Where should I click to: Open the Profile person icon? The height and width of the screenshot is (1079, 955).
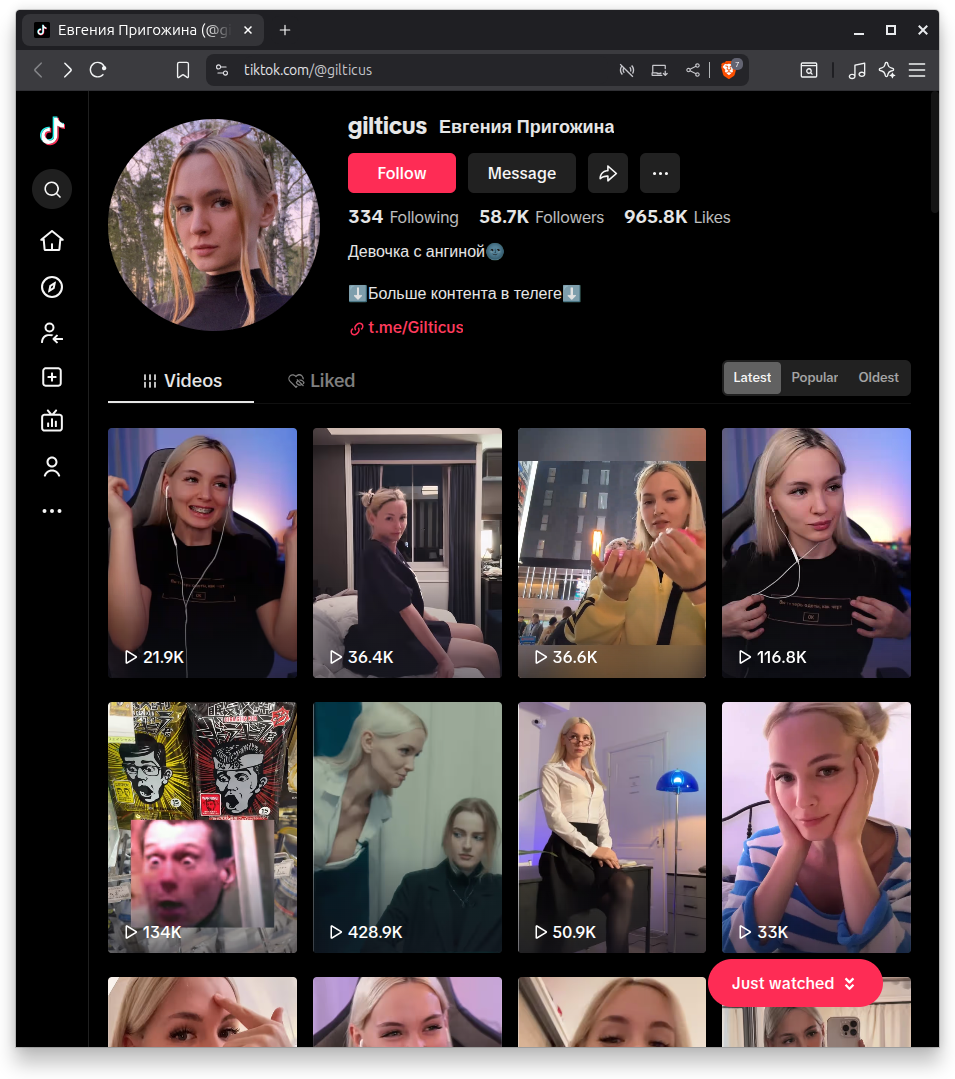(x=52, y=467)
